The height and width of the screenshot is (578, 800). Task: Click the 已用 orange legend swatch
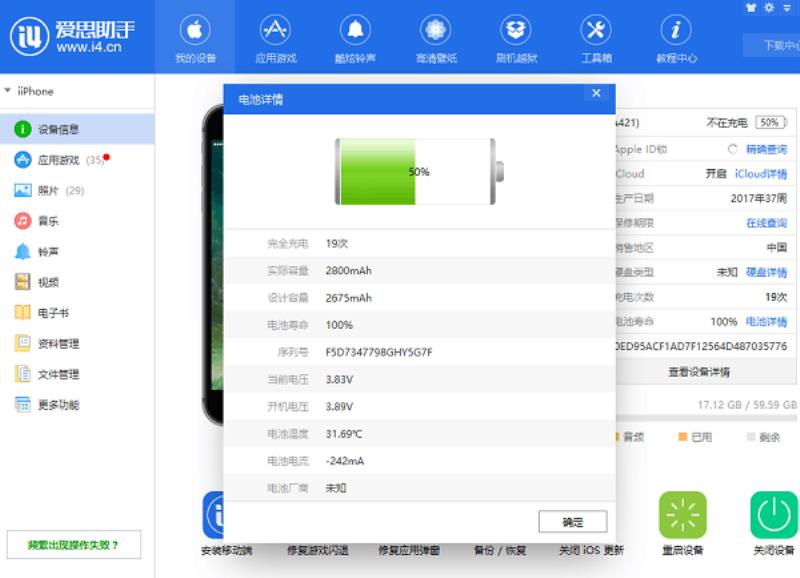pos(683,437)
